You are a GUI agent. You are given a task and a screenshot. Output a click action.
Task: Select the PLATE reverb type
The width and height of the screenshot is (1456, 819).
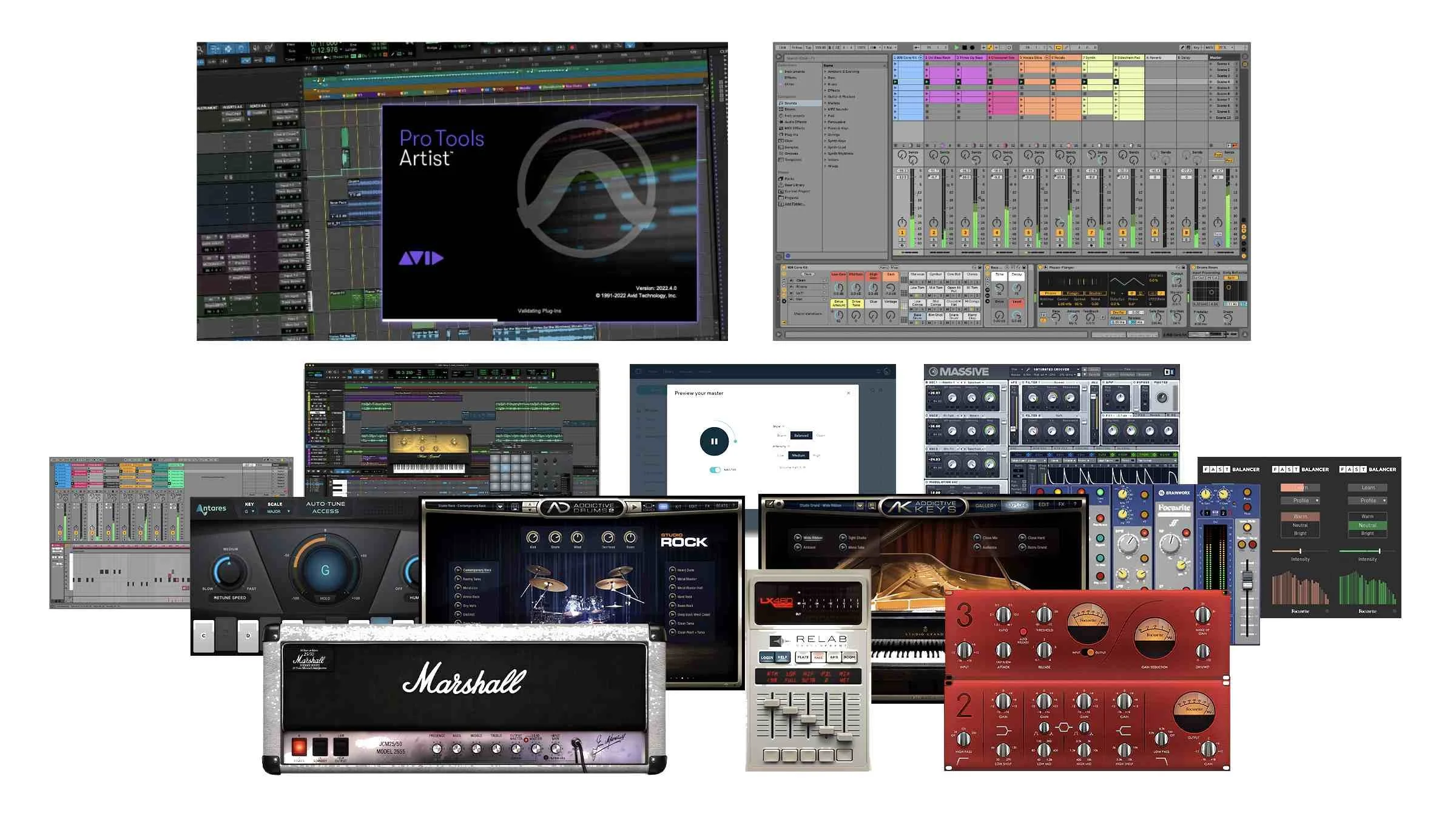803,657
